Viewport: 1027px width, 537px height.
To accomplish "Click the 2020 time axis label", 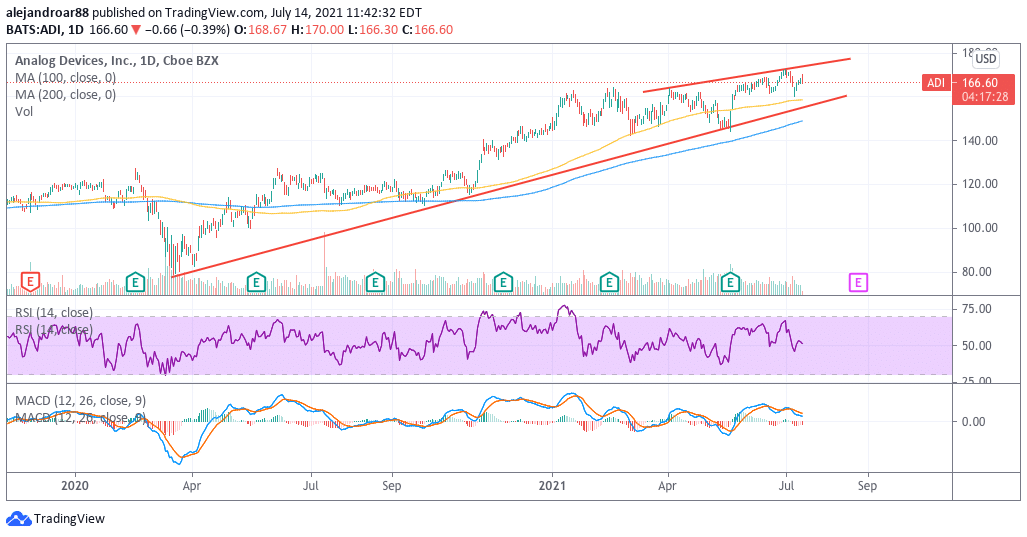I will [75, 486].
